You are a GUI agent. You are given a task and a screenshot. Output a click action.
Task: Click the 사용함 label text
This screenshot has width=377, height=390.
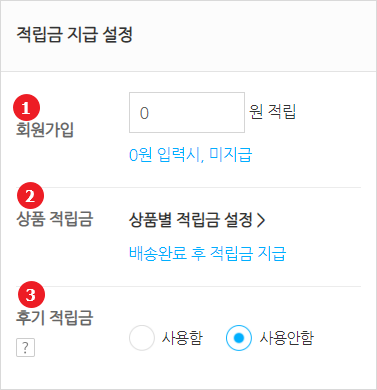[x=182, y=338]
